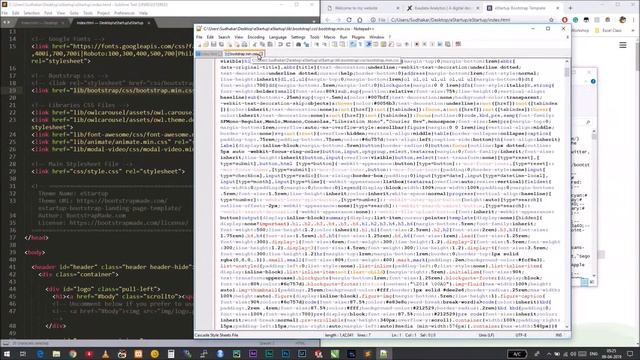Image resolution: width=640 pixels, height=360 pixels.
Task: Toggle the Word Wrap icon in Notepad++
Action: coord(353,44)
